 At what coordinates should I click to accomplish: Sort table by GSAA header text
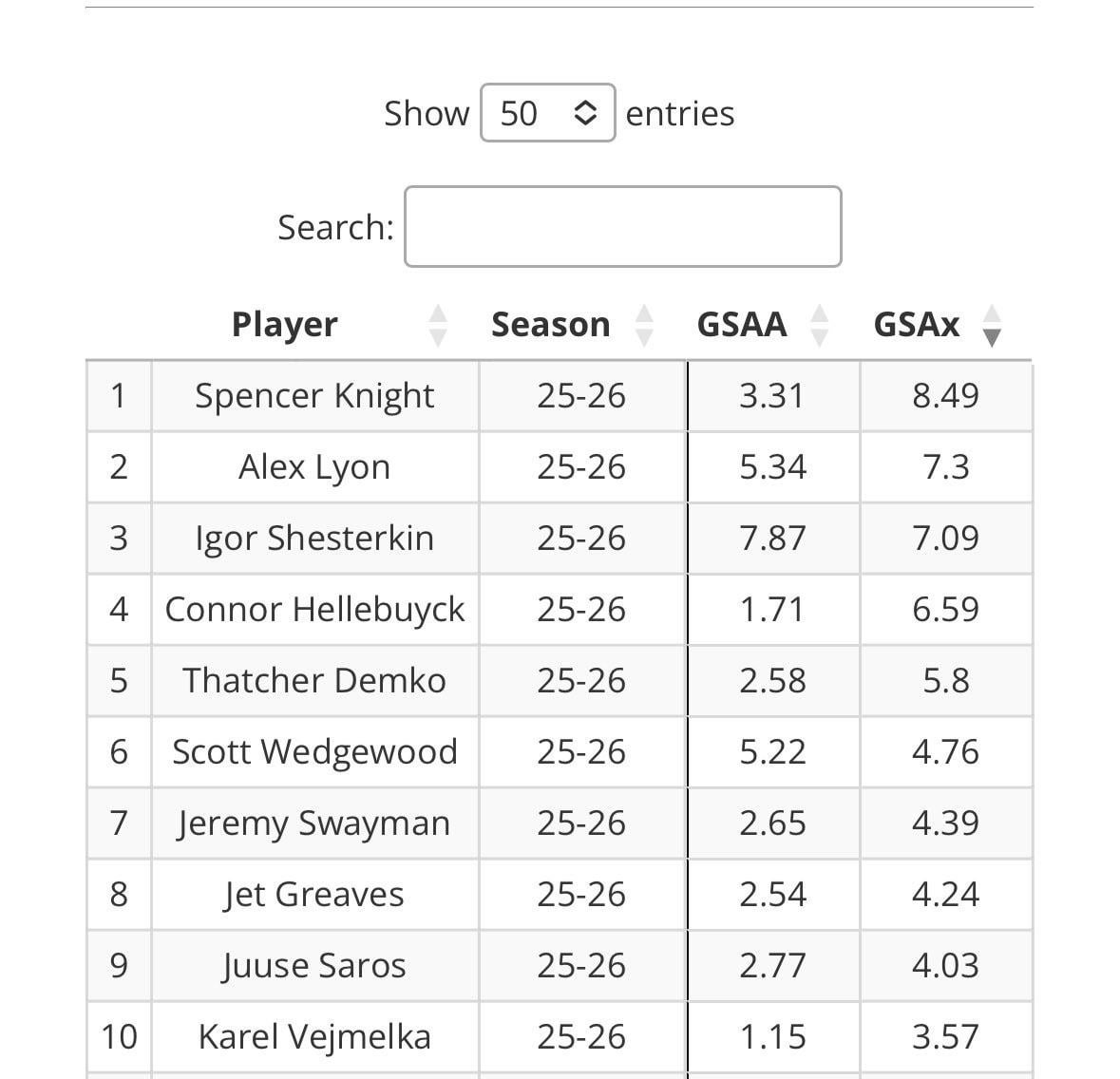pos(741,325)
